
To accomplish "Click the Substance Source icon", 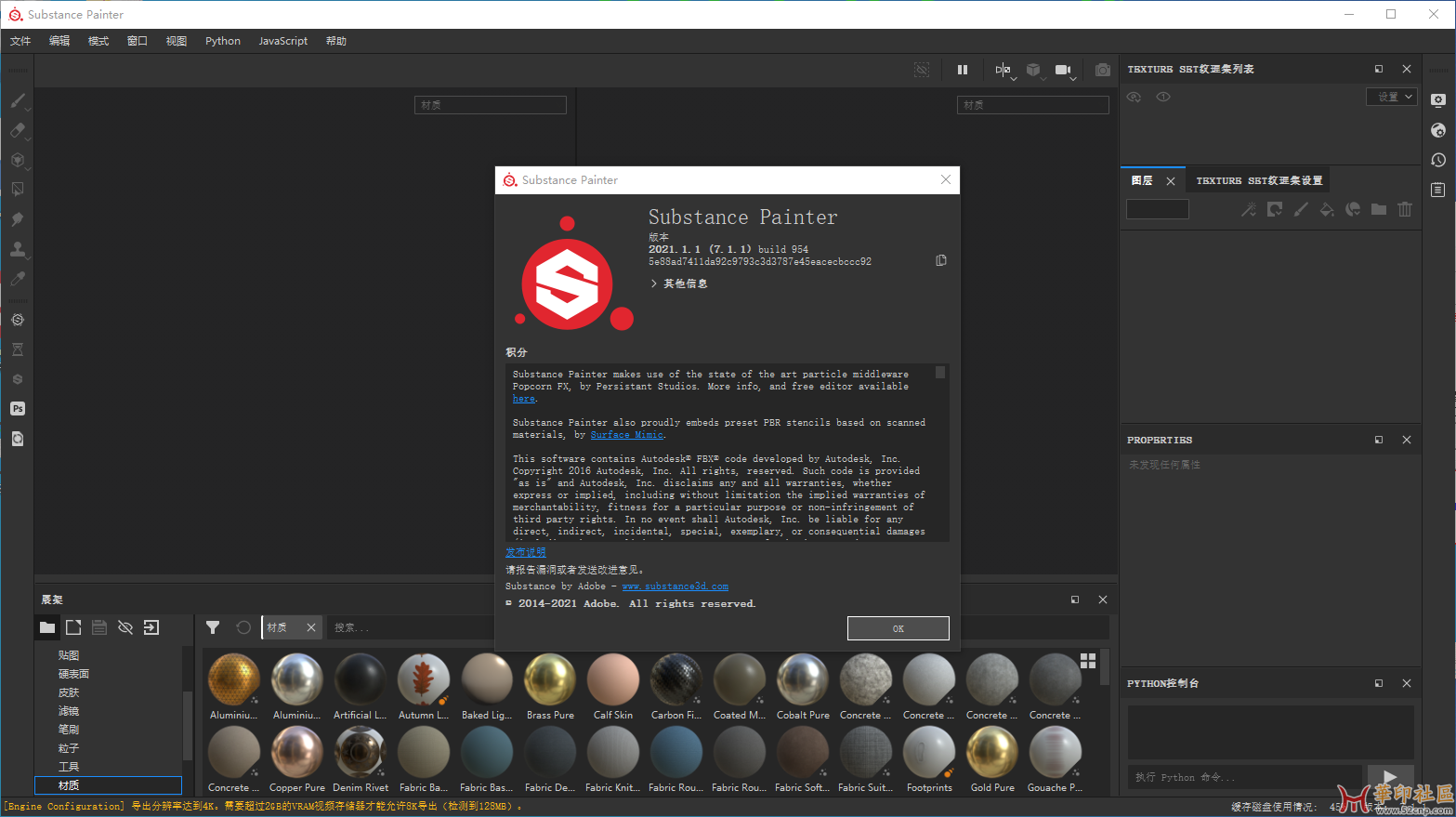I will pyautogui.click(x=18, y=379).
